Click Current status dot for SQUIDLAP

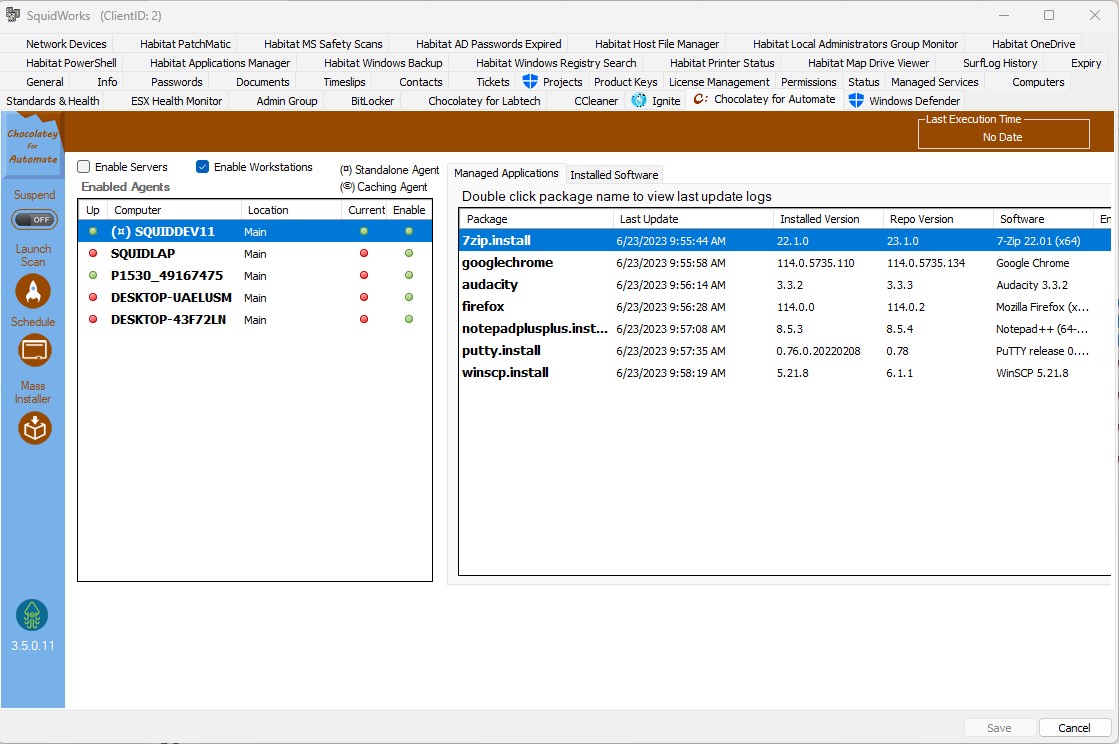364,253
